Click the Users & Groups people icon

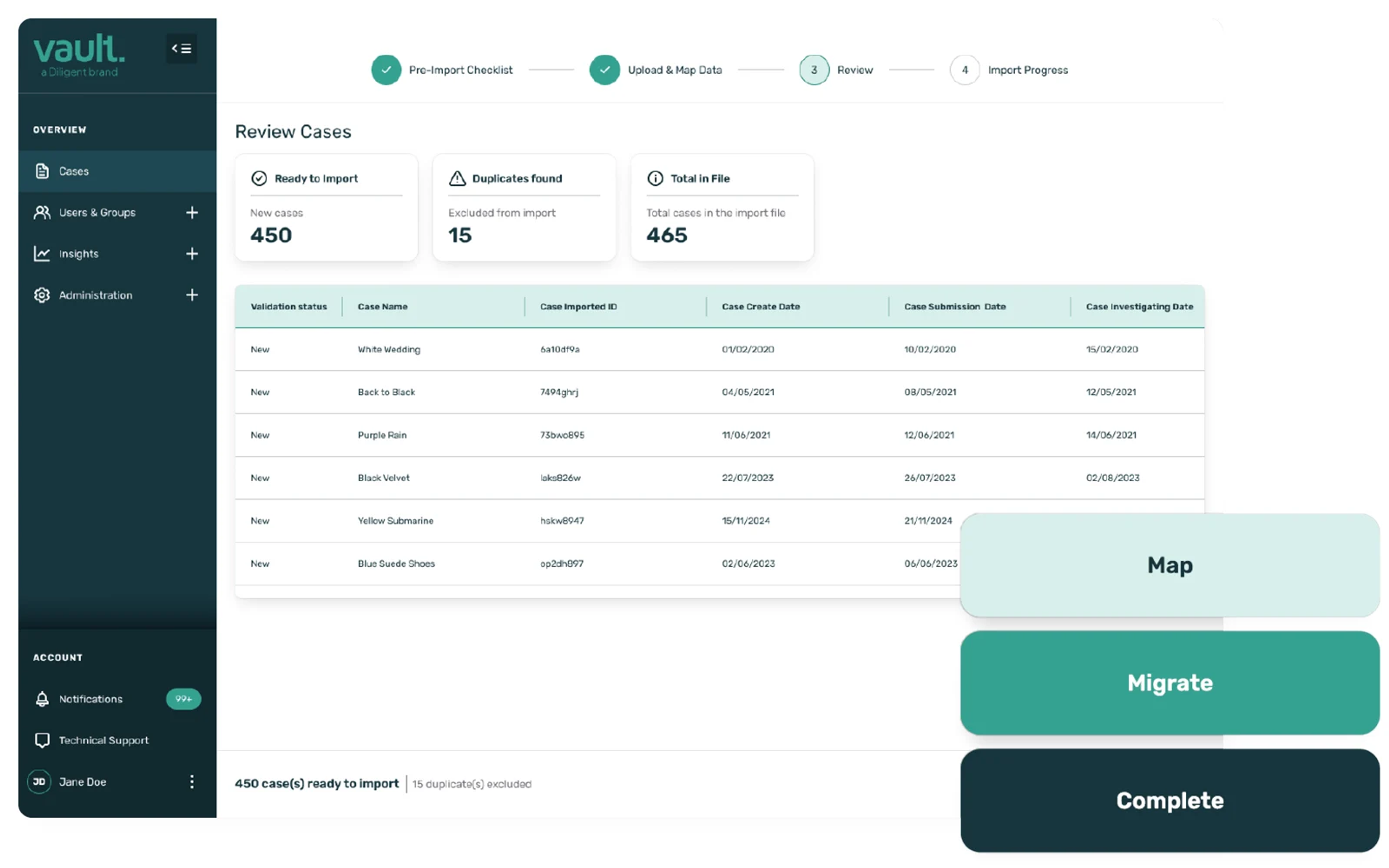click(x=42, y=212)
